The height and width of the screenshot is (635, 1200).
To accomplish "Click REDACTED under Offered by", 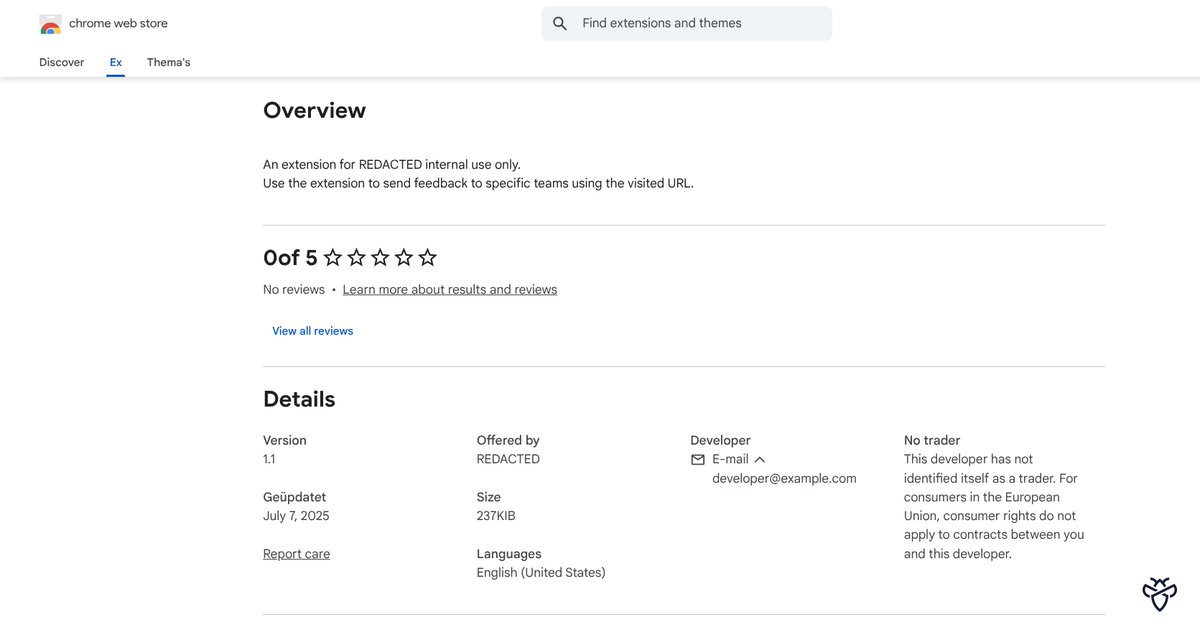I will pos(508,459).
